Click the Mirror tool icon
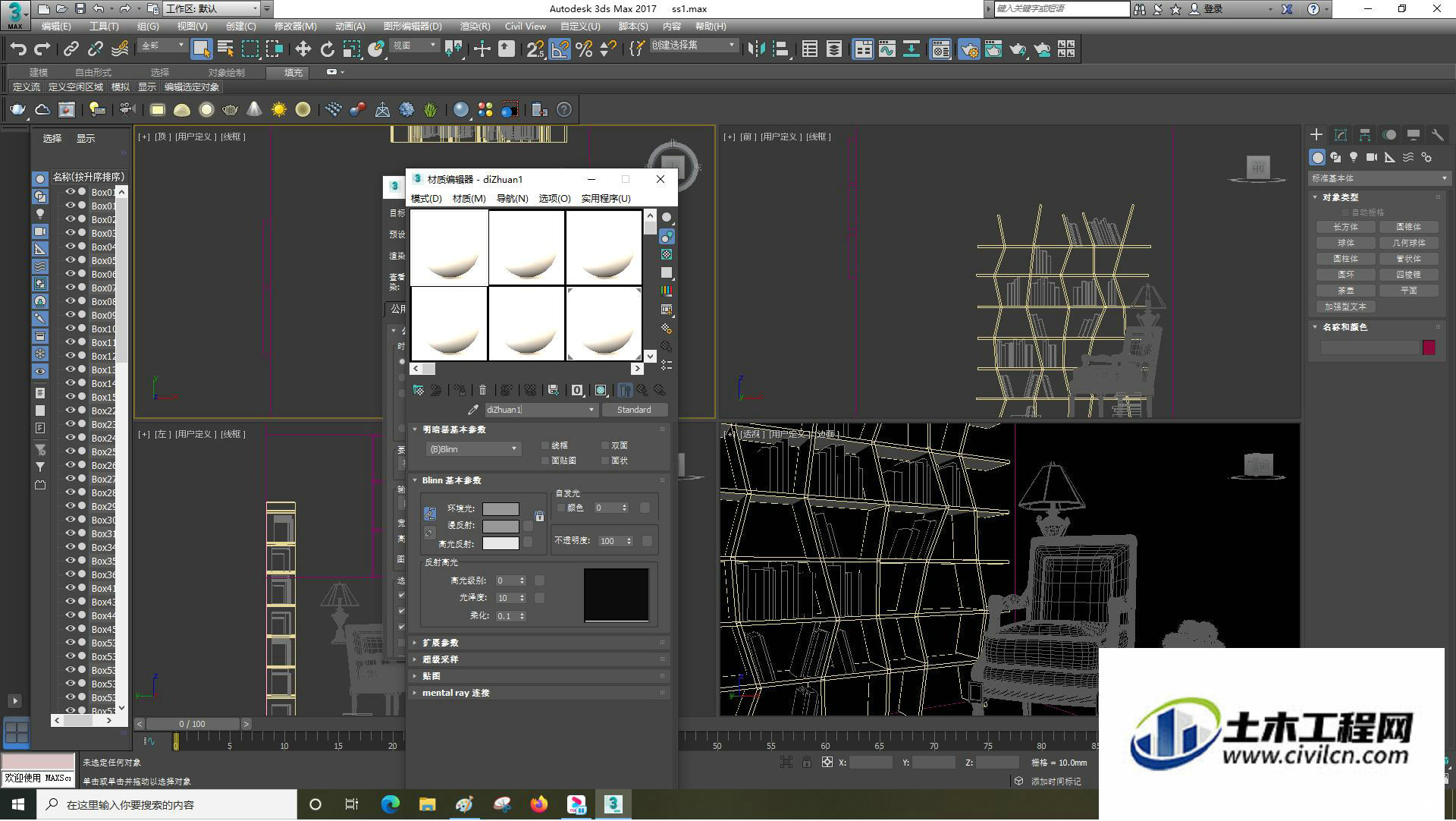The height and width of the screenshot is (821, 1456). pos(756,49)
